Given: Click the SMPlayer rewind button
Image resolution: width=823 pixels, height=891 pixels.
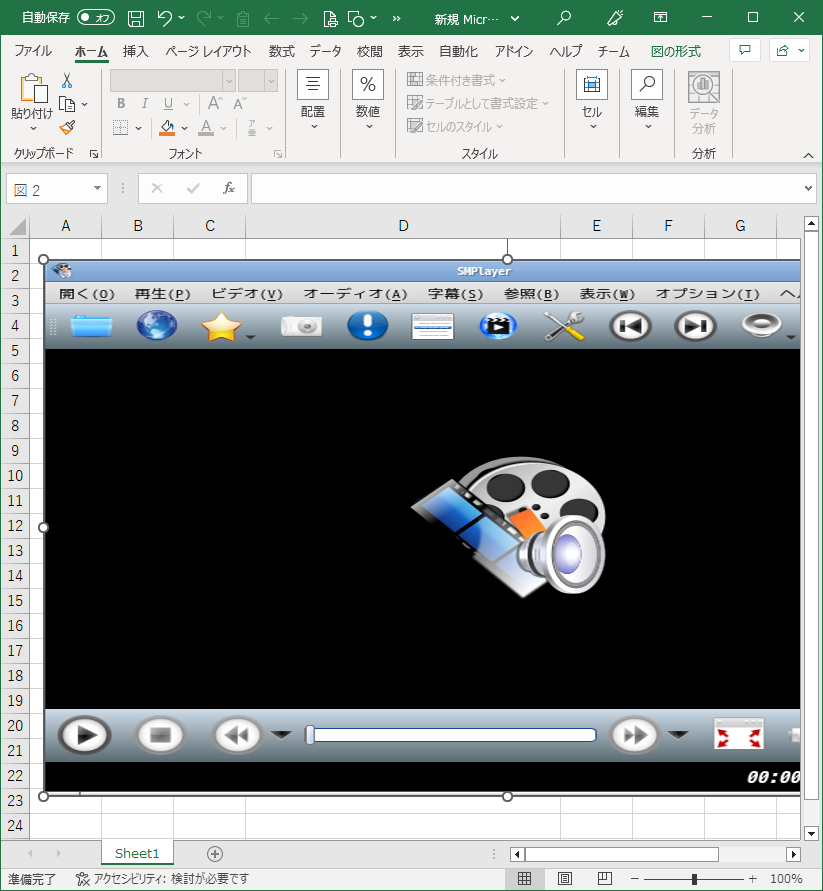Looking at the screenshot, I should (x=237, y=735).
